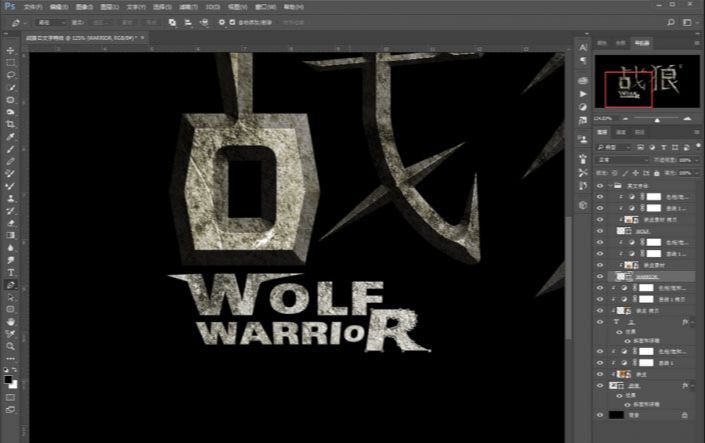705x443 pixels.
Task: Open the Paragraph panel icon
Action: coord(583,60)
